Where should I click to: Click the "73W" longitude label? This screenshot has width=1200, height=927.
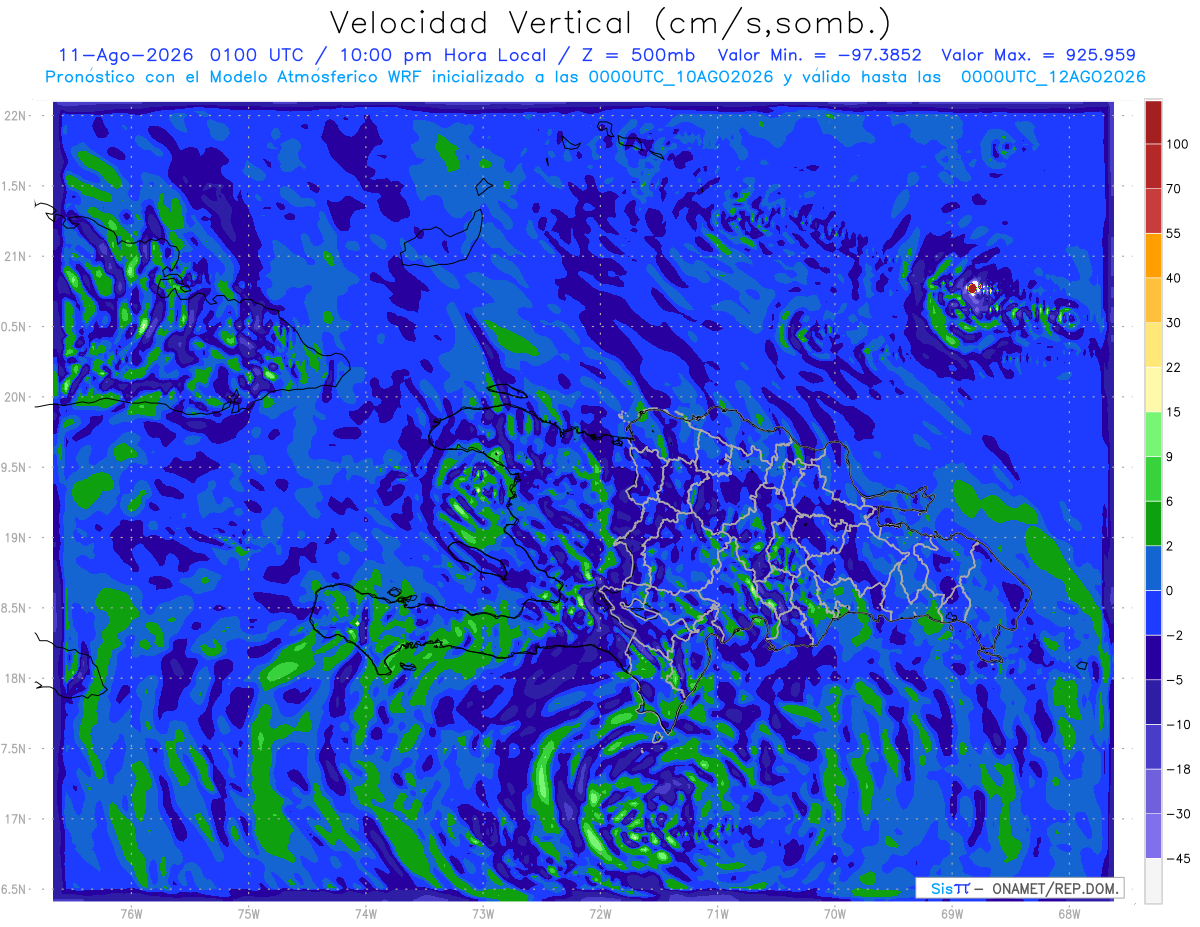[x=482, y=913]
